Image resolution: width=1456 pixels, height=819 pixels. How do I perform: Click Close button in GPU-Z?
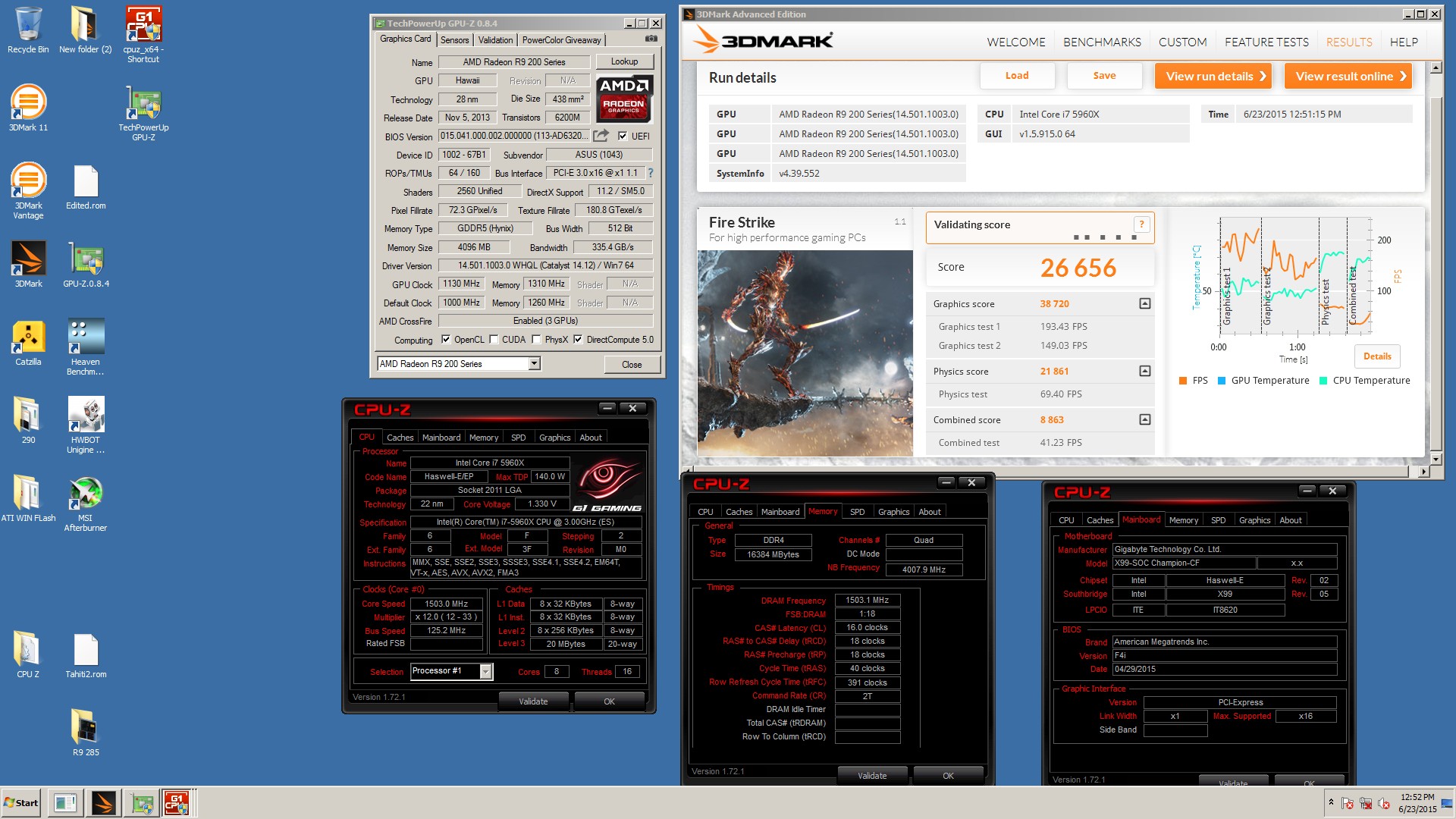pyautogui.click(x=632, y=365)
